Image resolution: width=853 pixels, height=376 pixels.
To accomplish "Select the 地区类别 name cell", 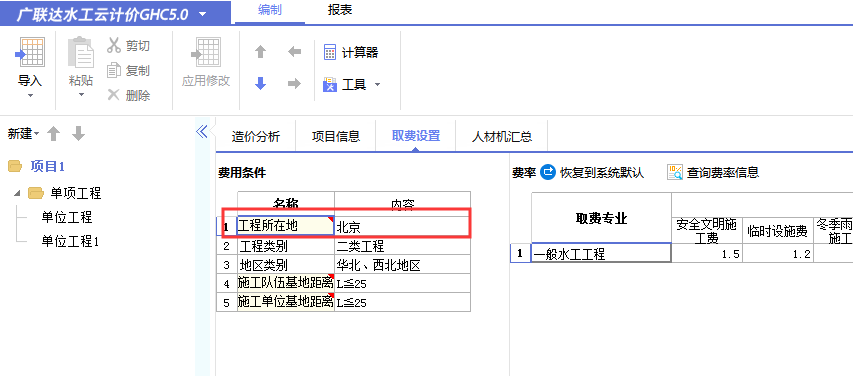I will click(x=286, y=265).
